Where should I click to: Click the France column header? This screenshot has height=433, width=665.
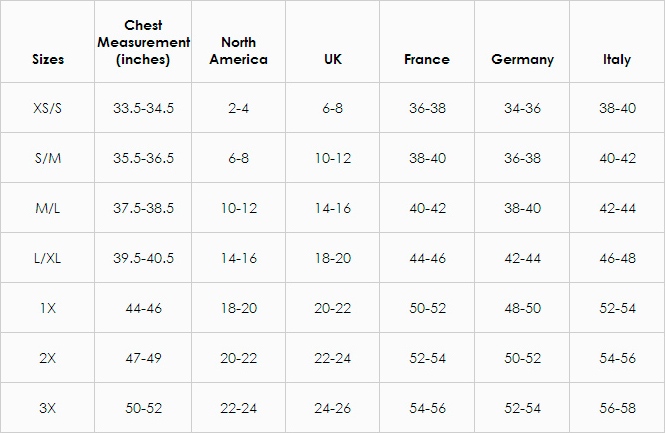(427, 59)
